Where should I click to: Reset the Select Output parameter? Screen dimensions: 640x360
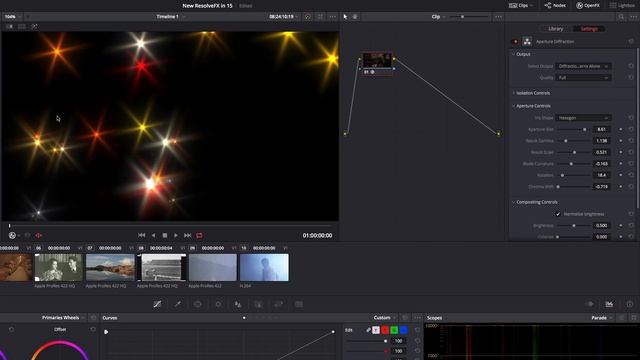point(631,66)
